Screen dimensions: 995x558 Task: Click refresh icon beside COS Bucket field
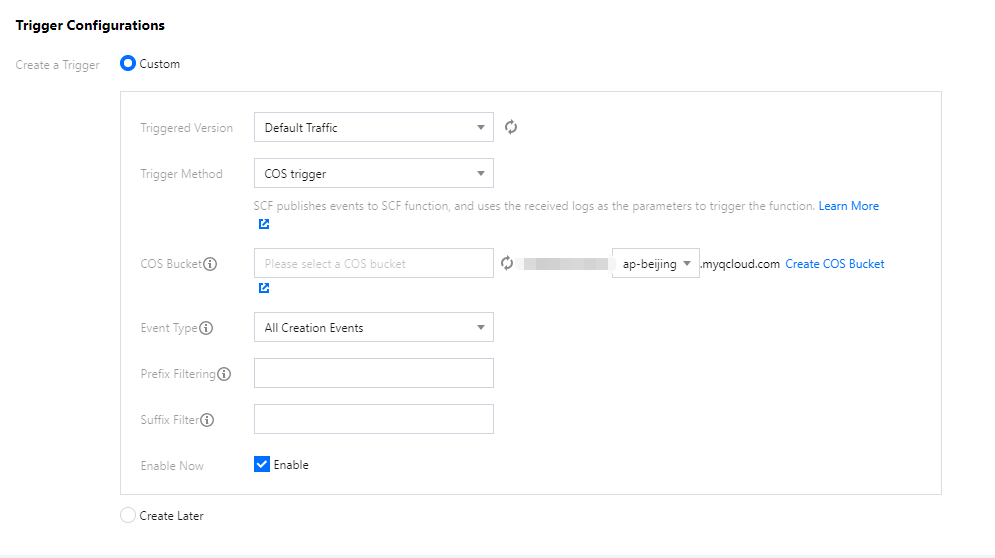point(507,264)
